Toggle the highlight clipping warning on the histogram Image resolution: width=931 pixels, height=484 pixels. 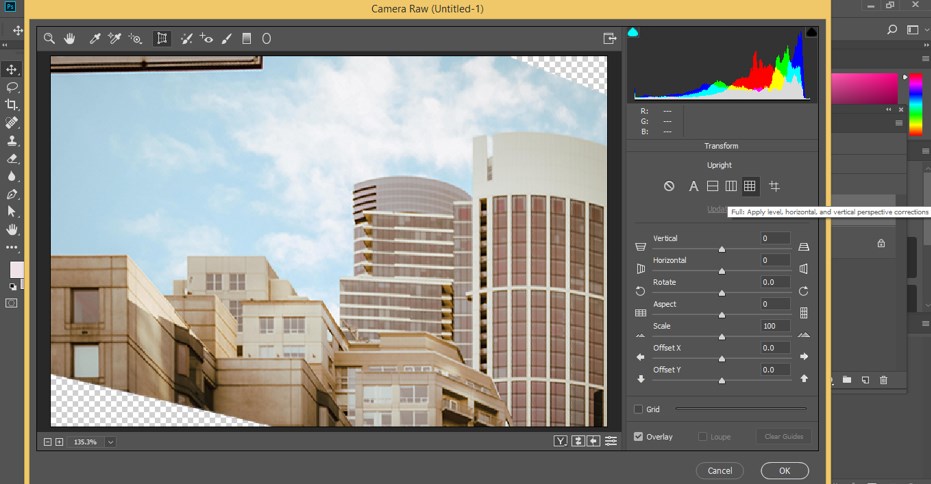811,33
